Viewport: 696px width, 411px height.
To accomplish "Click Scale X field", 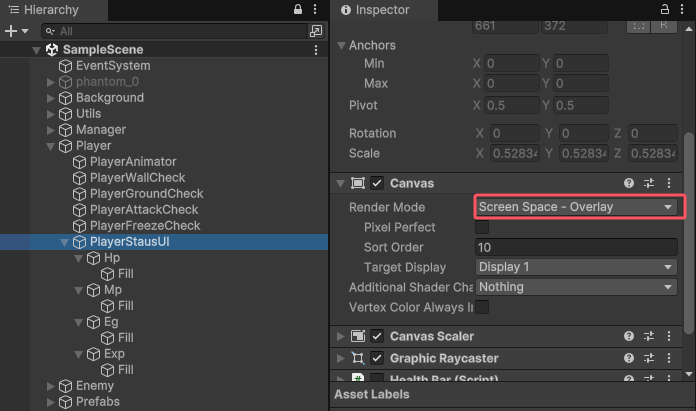I will point(515,154).
